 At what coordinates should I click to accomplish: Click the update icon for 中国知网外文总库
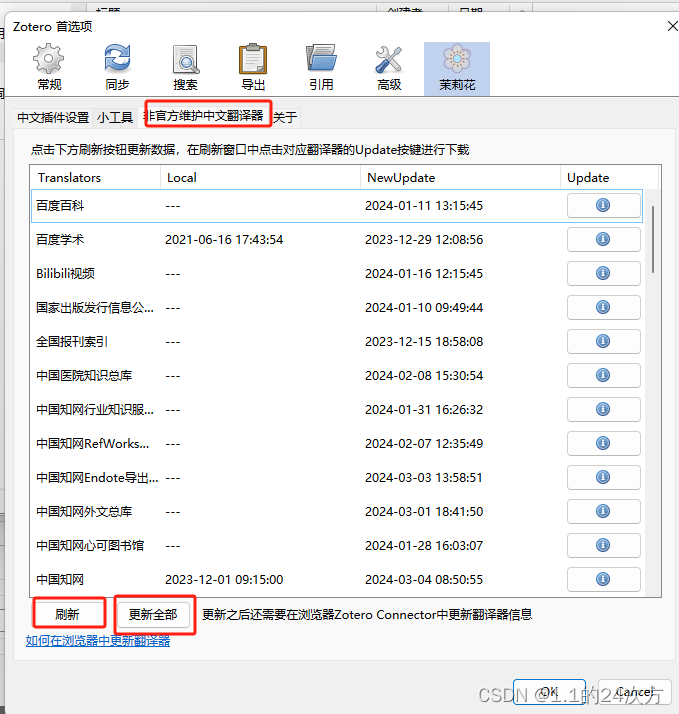(603, 511)
